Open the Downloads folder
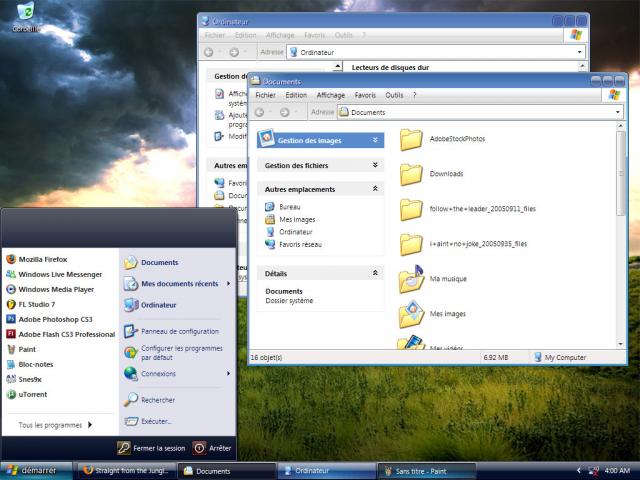This screenshot has height=480, width=640. tap(431, 174)
